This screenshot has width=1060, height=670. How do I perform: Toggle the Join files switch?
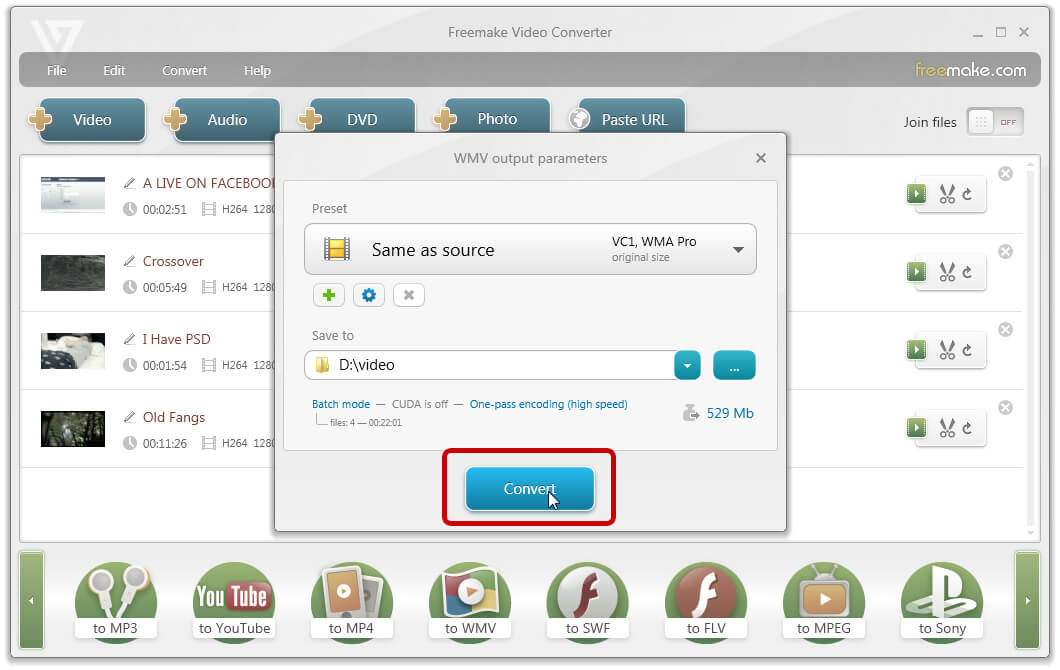tap(994, 122)
